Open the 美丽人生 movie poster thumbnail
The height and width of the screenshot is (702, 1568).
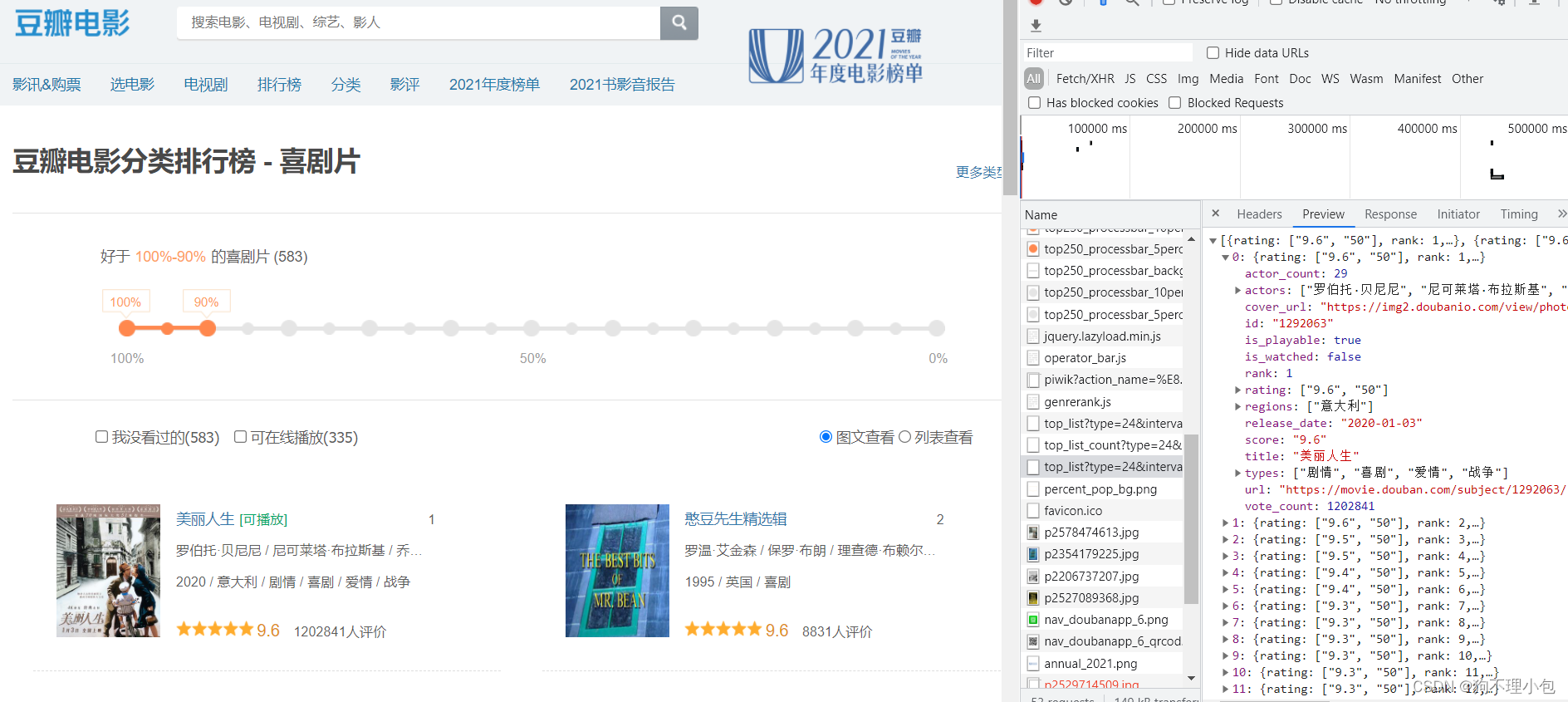click(108, 571)
